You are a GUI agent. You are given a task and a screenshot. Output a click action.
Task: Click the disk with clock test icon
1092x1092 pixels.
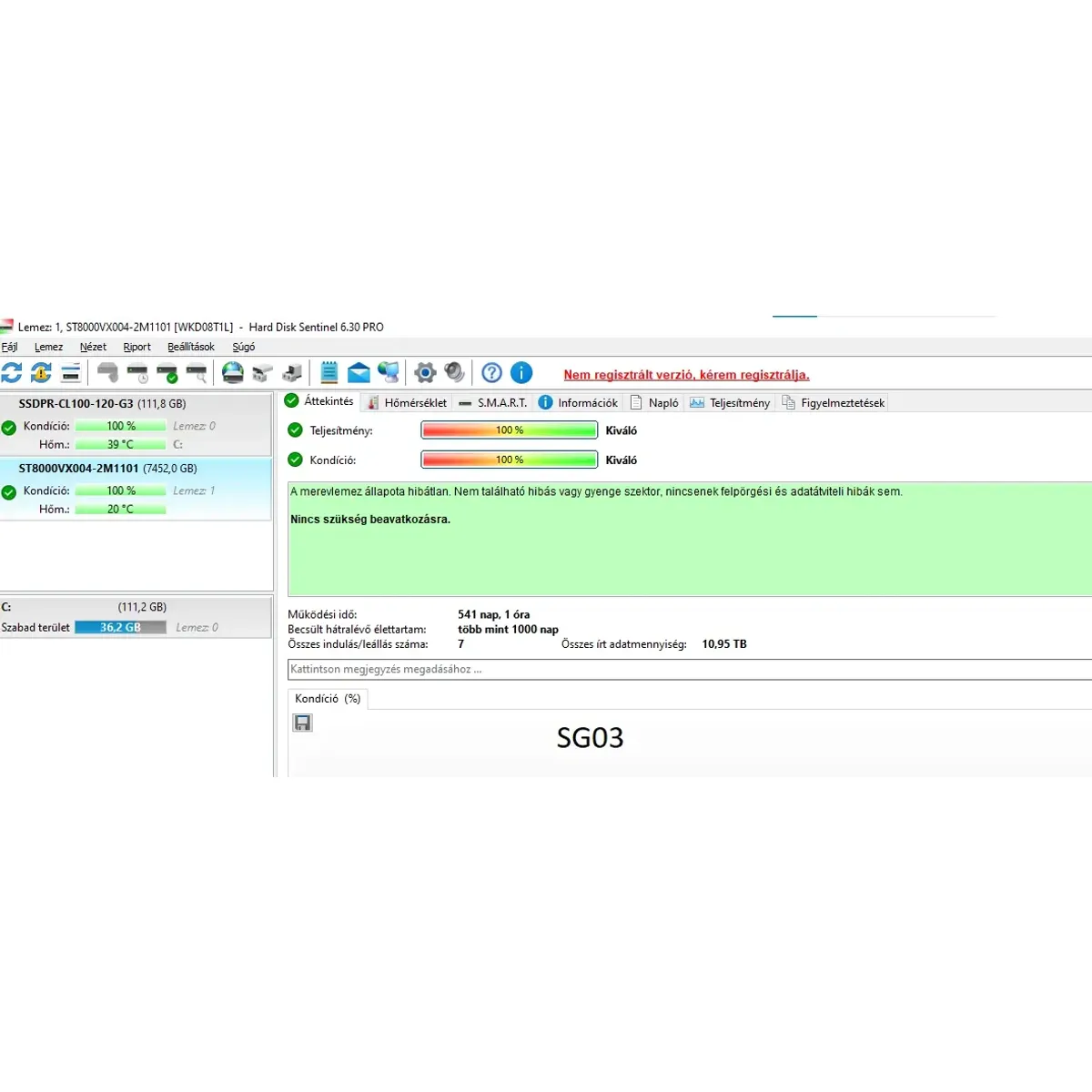[x=137, y=372]
